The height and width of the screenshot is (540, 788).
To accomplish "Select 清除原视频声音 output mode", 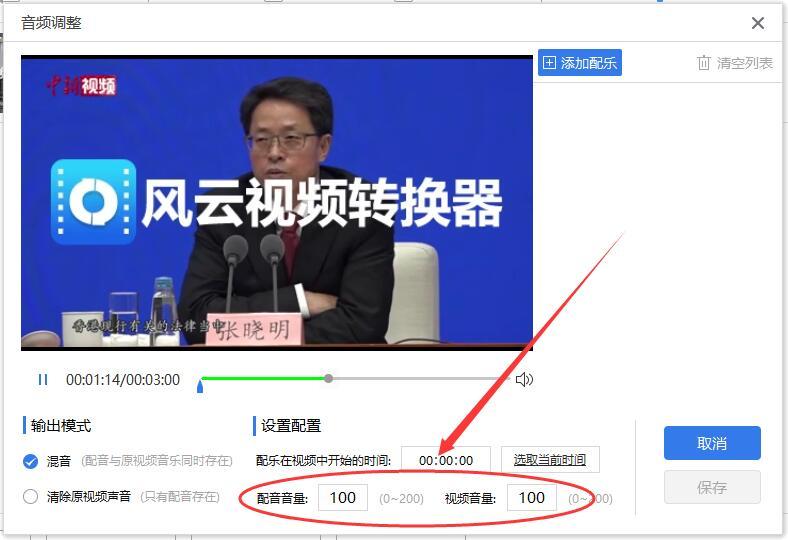I will (x=31, y=497).
